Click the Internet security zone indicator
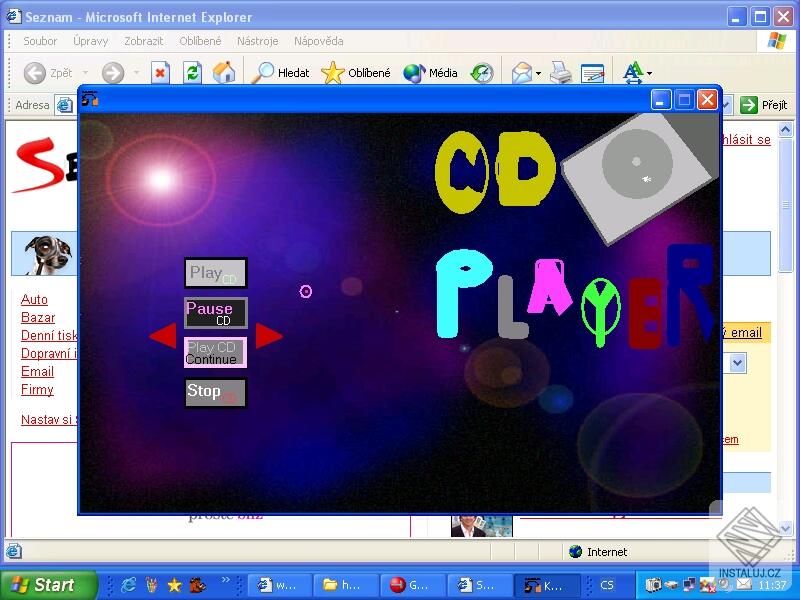800x600 pixels. (598, 552)
